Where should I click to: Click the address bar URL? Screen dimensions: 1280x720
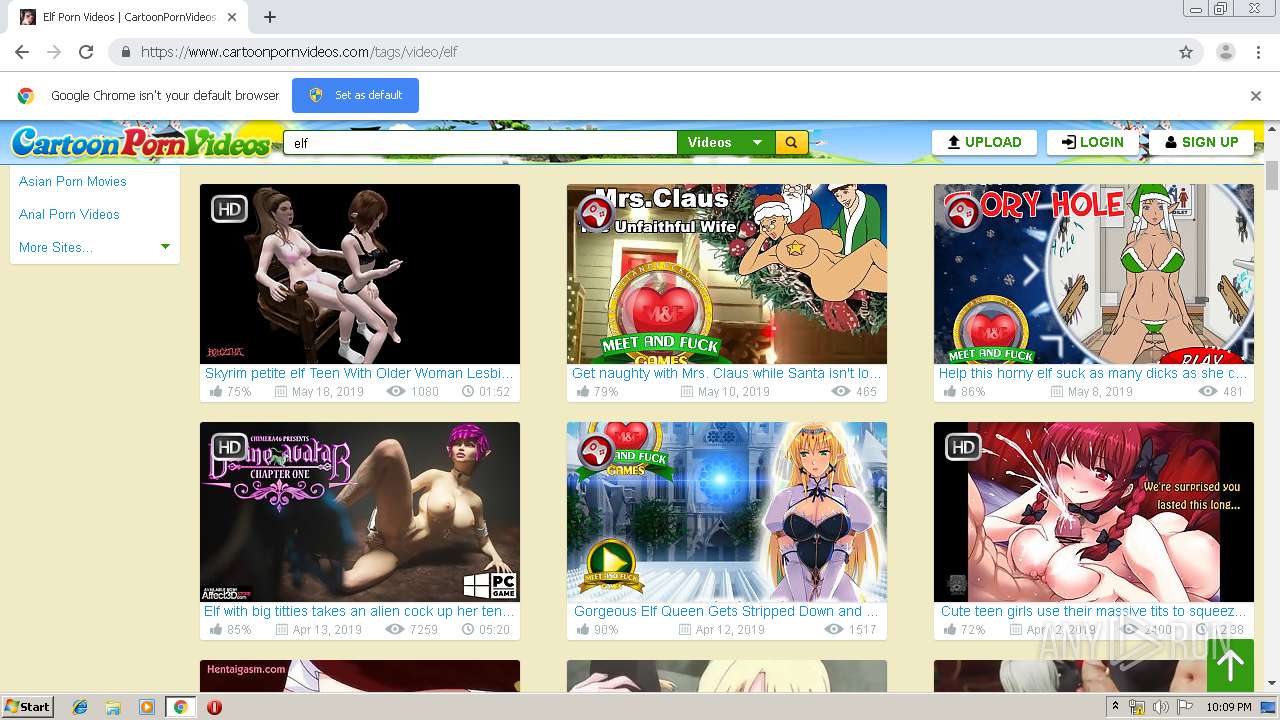pos(299,52)
